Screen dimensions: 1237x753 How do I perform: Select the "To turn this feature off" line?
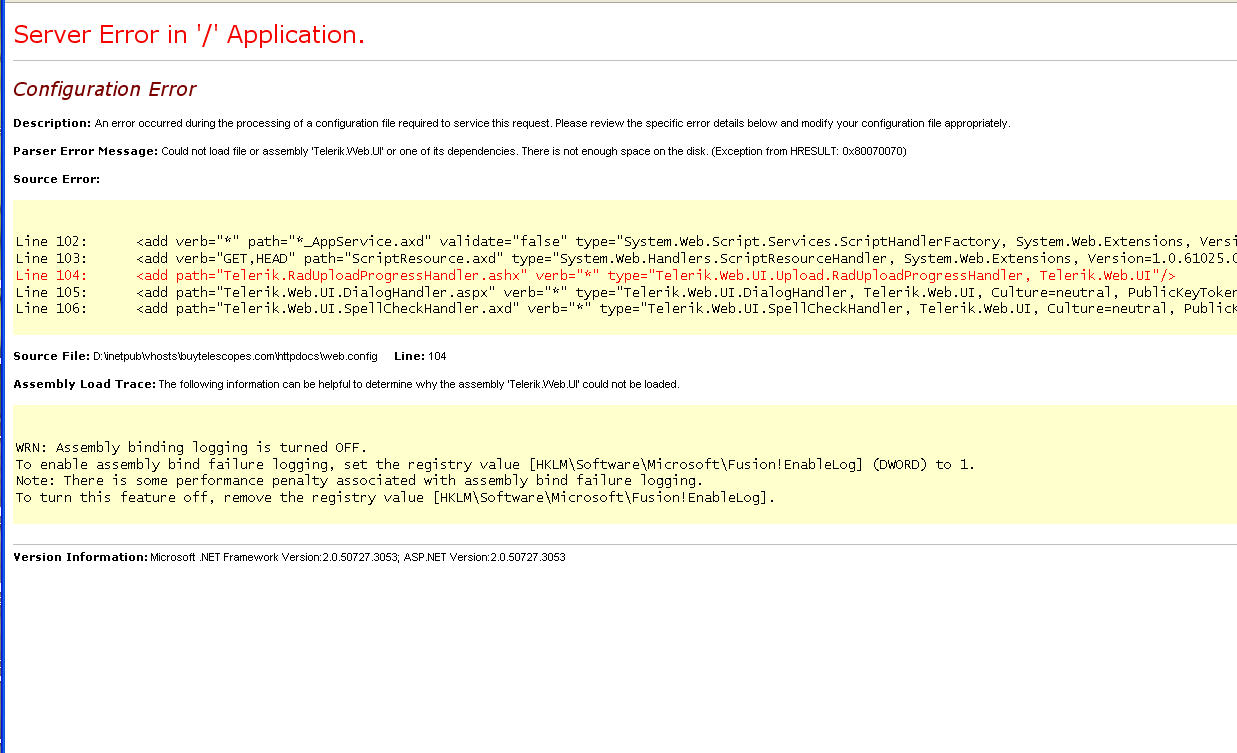tap(396, 497)
